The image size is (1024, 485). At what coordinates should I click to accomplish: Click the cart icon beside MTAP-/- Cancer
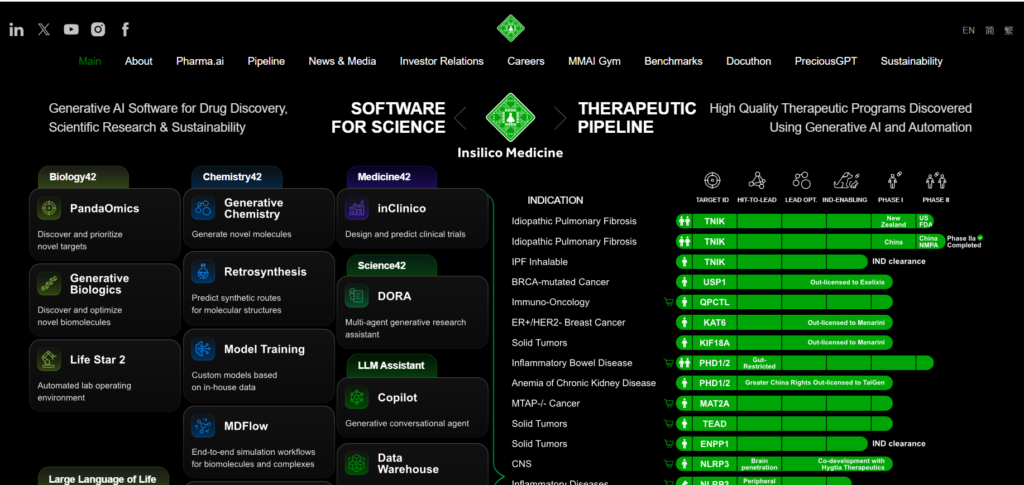668,403
